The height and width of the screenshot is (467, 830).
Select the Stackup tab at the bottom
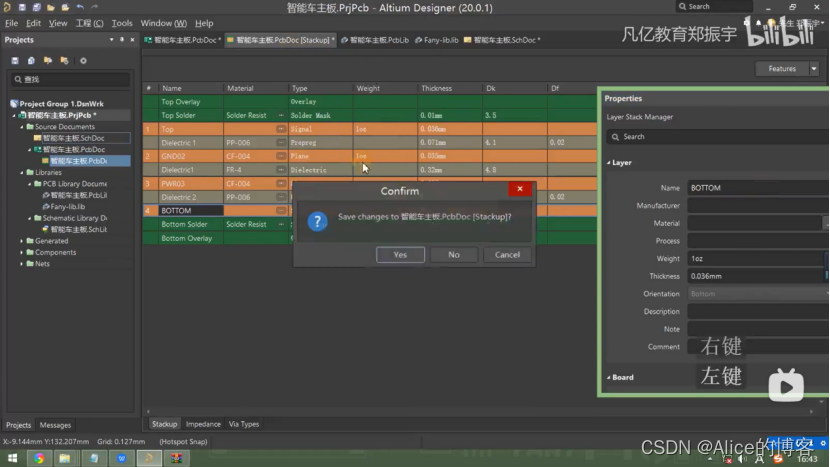pos(165,424)
